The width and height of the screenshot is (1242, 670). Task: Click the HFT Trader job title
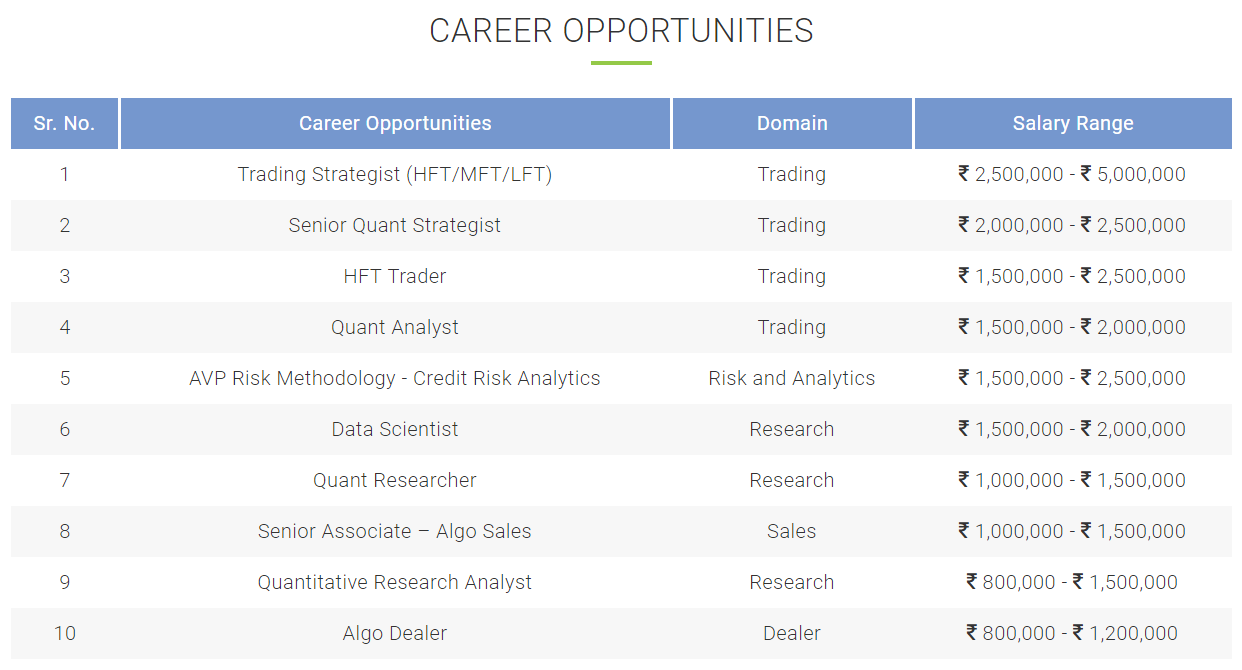[x=395, y=276]
